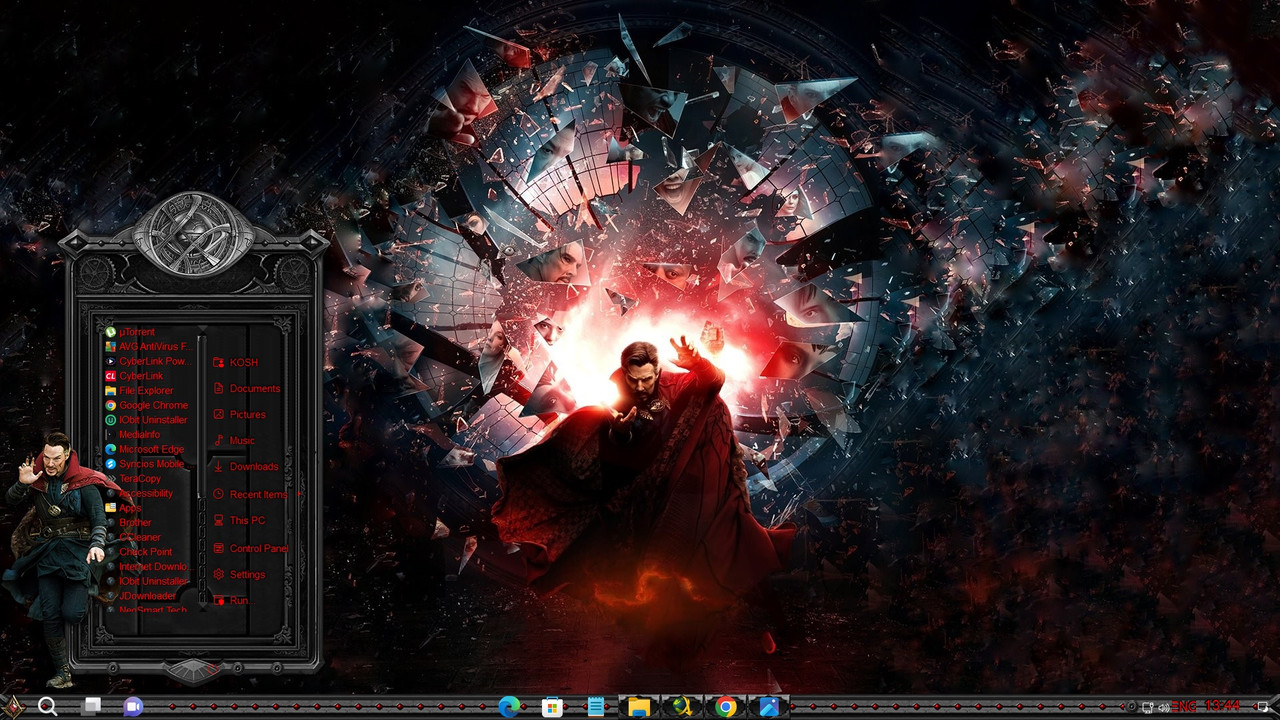Open the volume control in system tray
1280x720 pixels.
point(1164,707)
